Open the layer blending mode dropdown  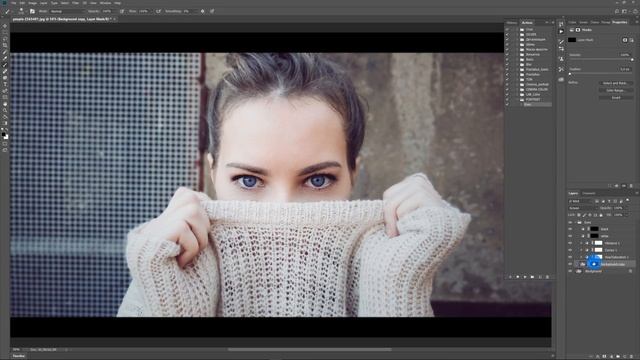pos(582,208)
